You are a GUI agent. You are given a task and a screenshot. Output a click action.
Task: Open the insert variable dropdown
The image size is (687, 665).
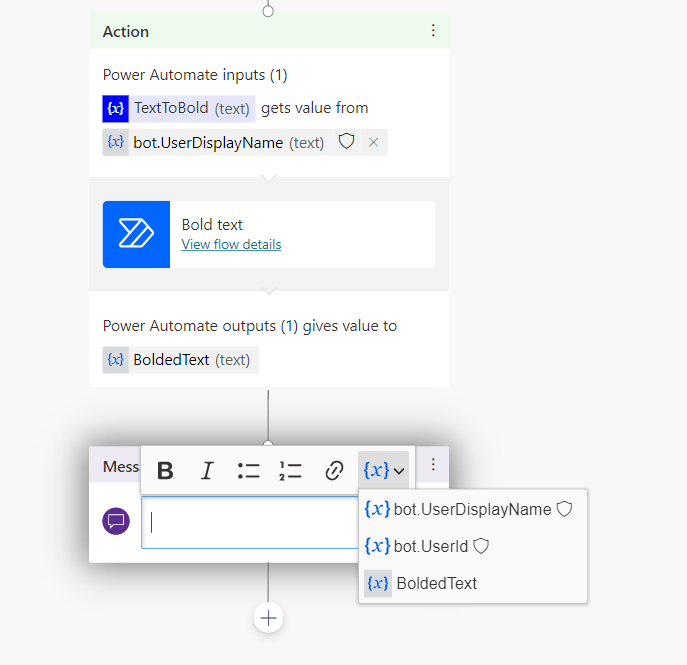[384, 470]
